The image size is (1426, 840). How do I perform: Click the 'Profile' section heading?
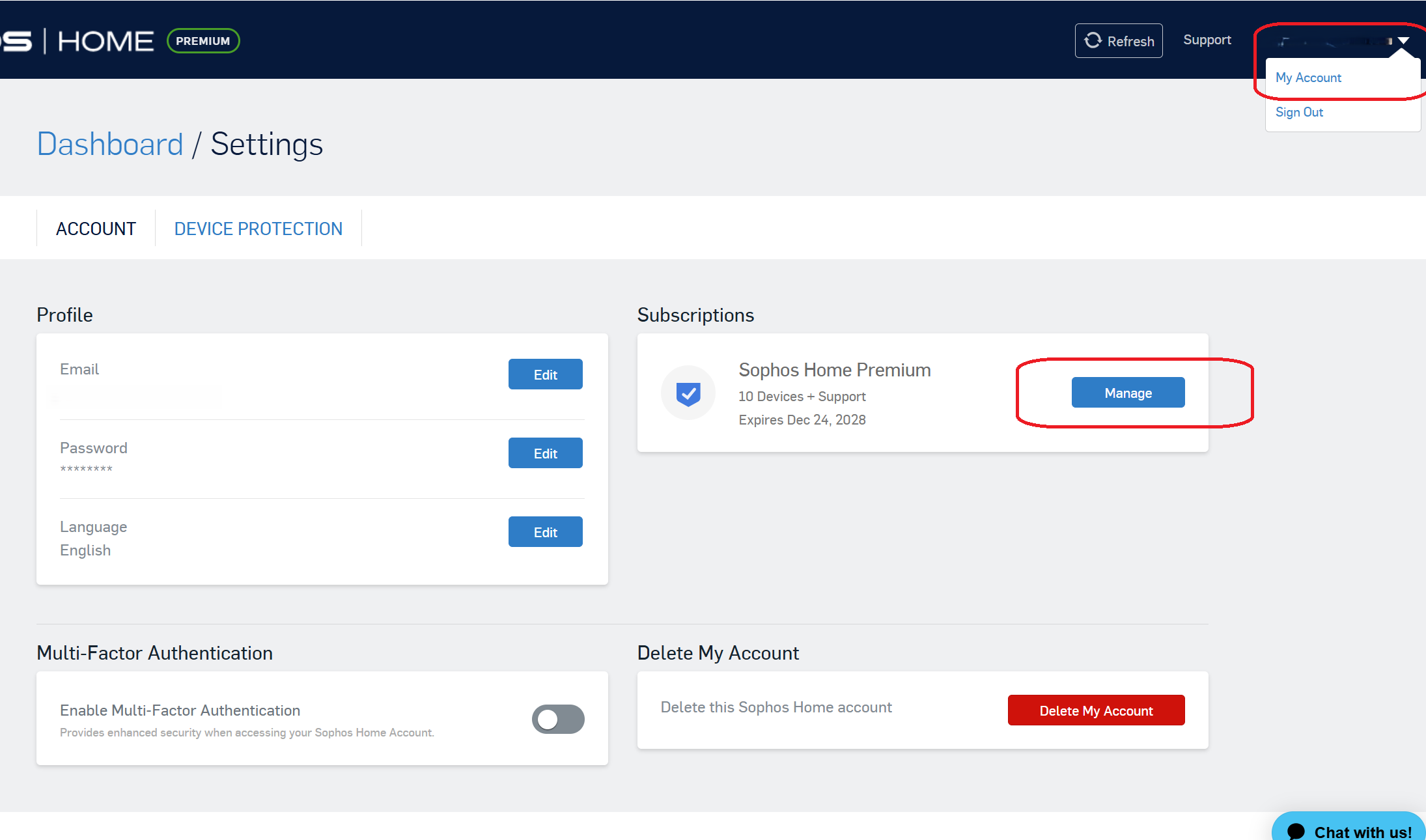pos(64,315)
